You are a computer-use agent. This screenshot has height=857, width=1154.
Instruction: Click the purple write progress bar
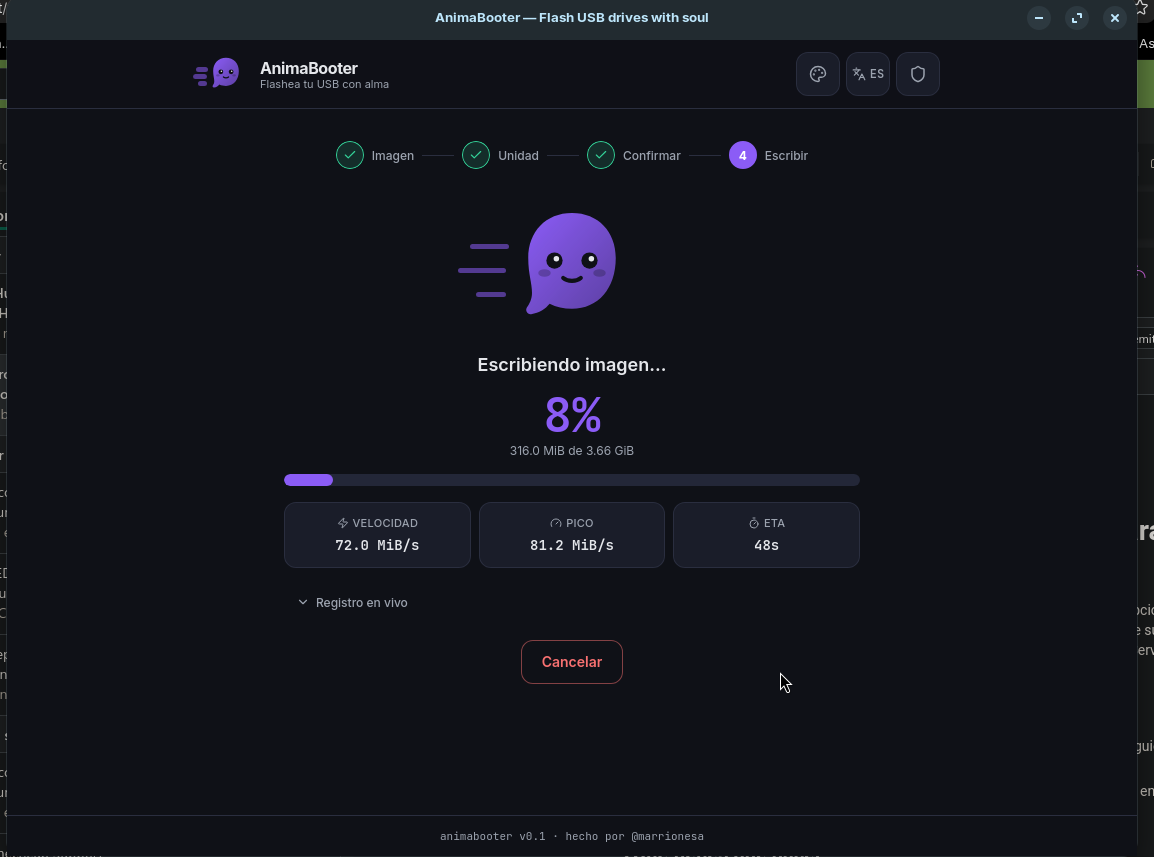(572, 480)
